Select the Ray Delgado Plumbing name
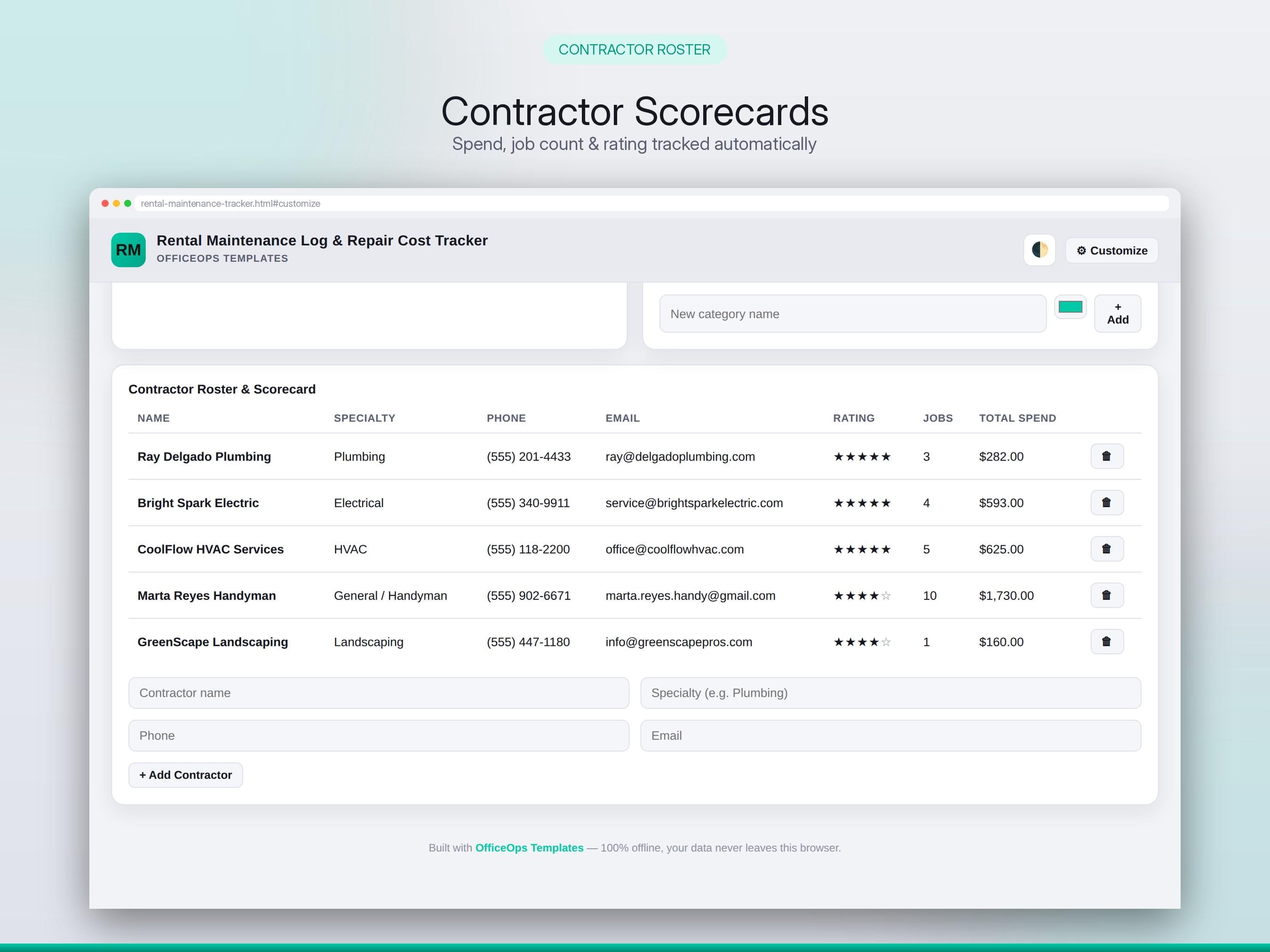This screenshot has height=952, width=1270. (x=204, y=457)
